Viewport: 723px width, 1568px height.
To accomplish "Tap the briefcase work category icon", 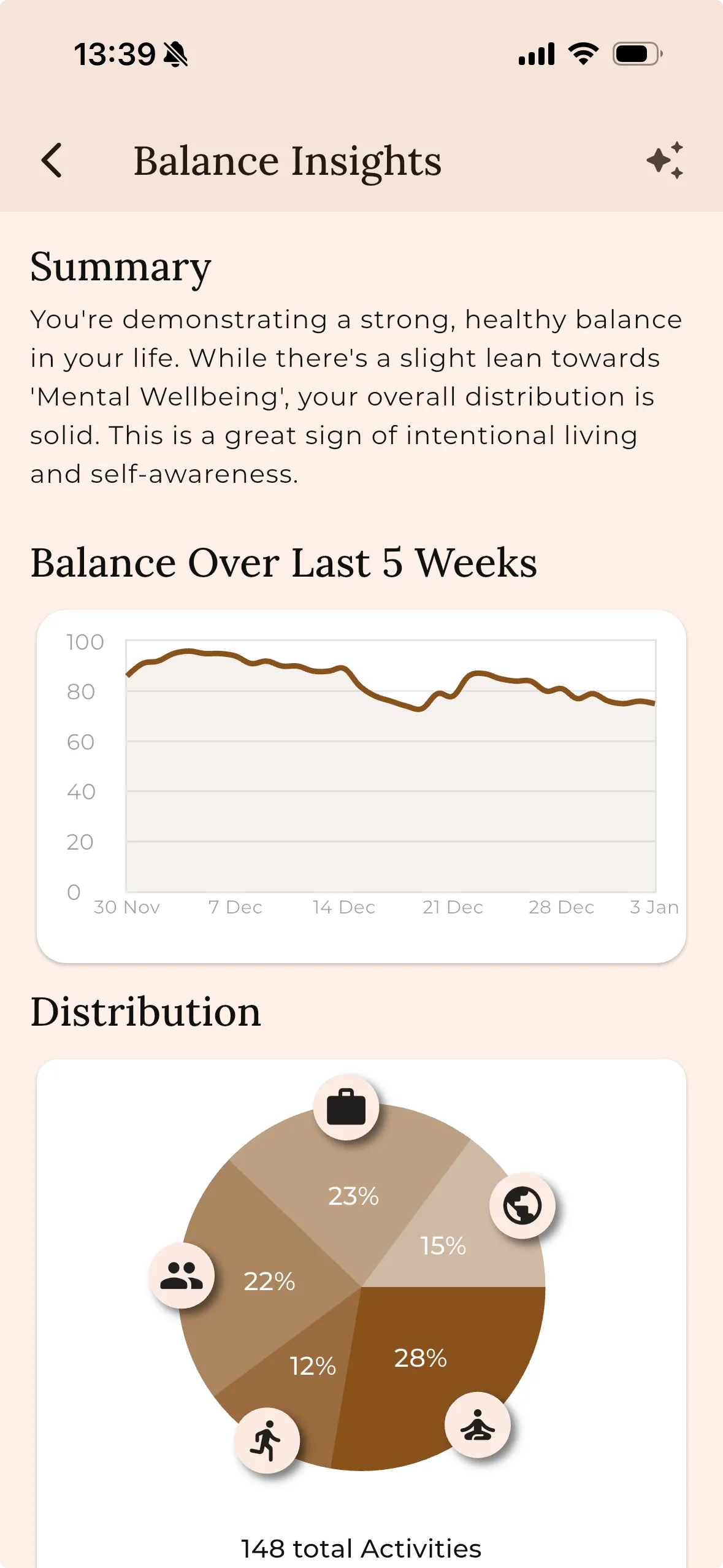I will (346, 1108).
